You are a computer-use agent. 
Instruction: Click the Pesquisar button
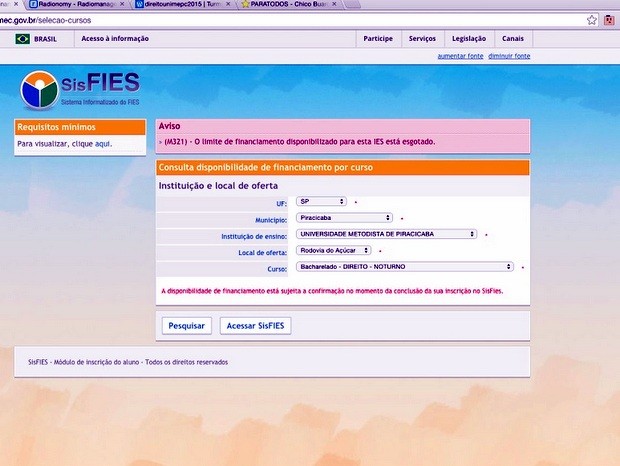(x=186, y=325)
